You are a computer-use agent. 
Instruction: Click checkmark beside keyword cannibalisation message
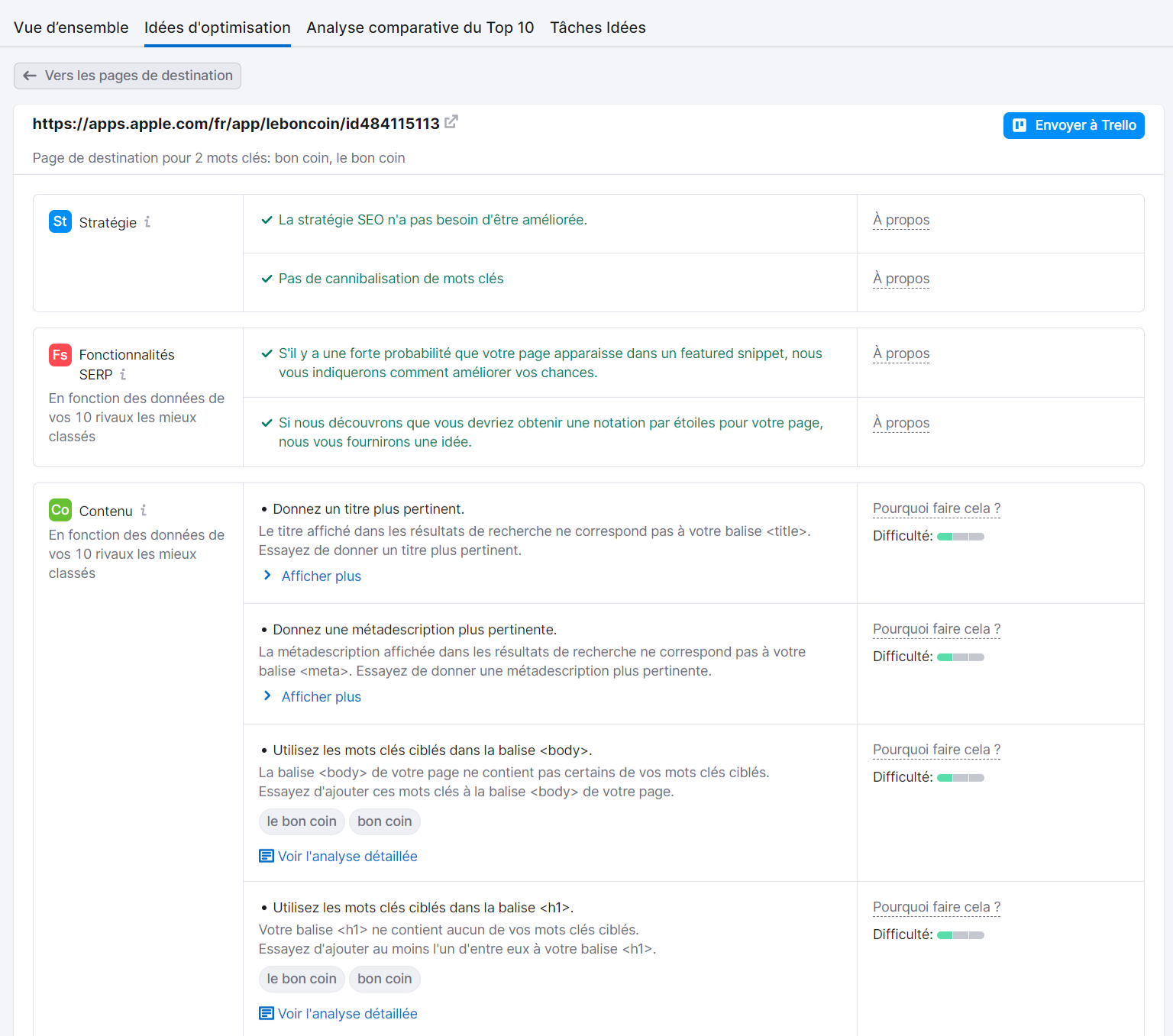[x=267, y=279]
